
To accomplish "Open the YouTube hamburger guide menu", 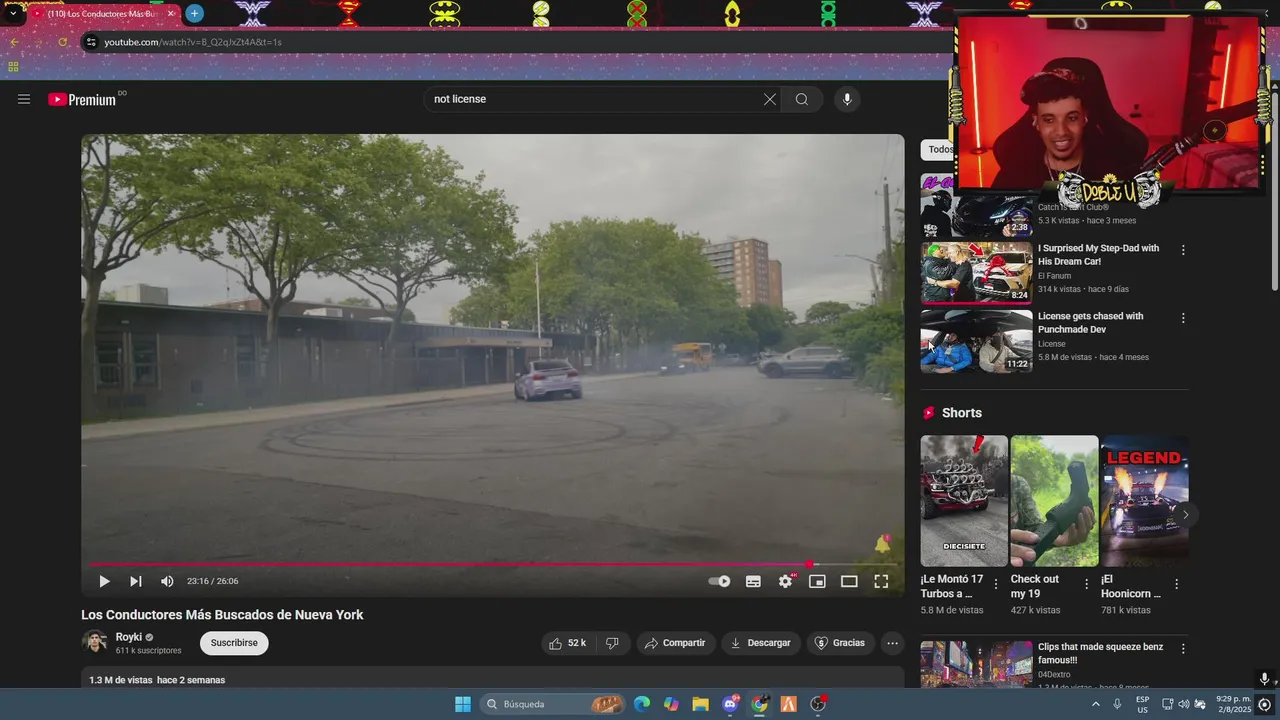I will 24,99.
